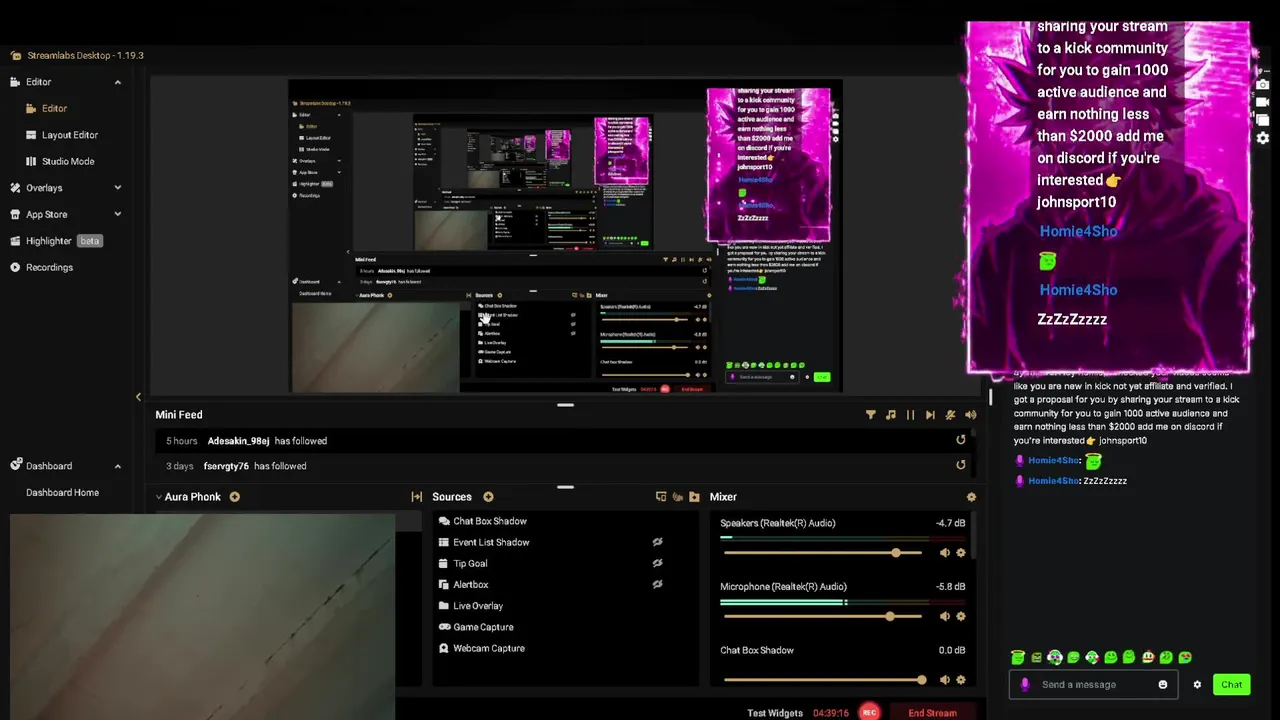Pick the last emote in the emote row
Image resolution: width=1280 pixels, height=720 pixels.
1185,658
